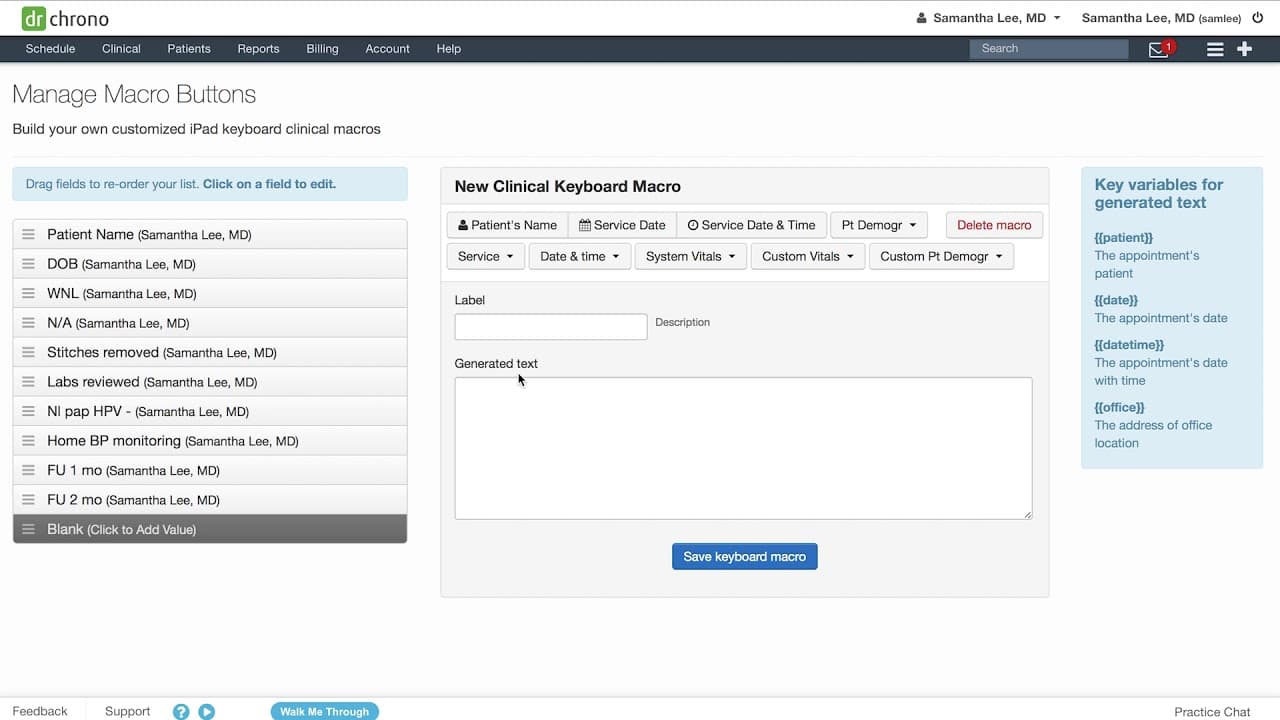Viewport: 1280px width, 720px height.
Task: Expand the System Vitals dropdown
Action: pos(690,256)
